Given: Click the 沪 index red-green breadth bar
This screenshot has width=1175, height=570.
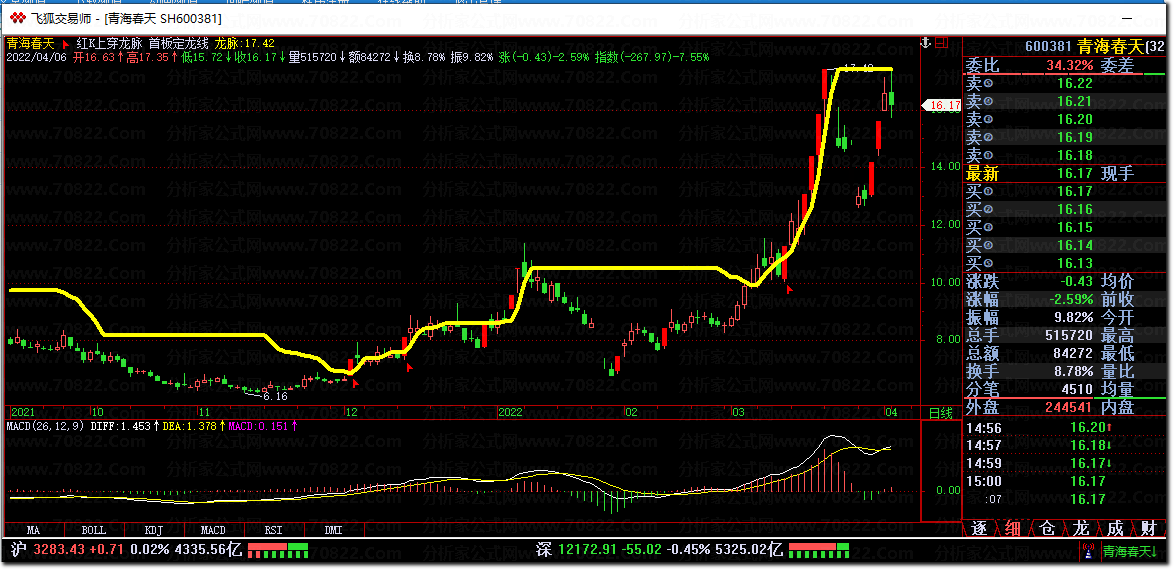Looking at the screenshot, I should (x=277, y=551).
